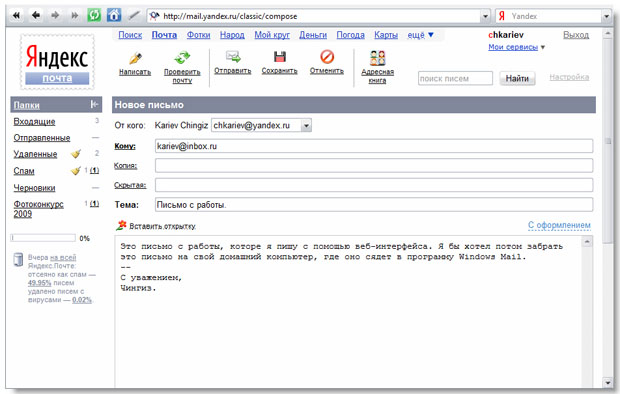Open the Спам folder

(x=24, y=171)
